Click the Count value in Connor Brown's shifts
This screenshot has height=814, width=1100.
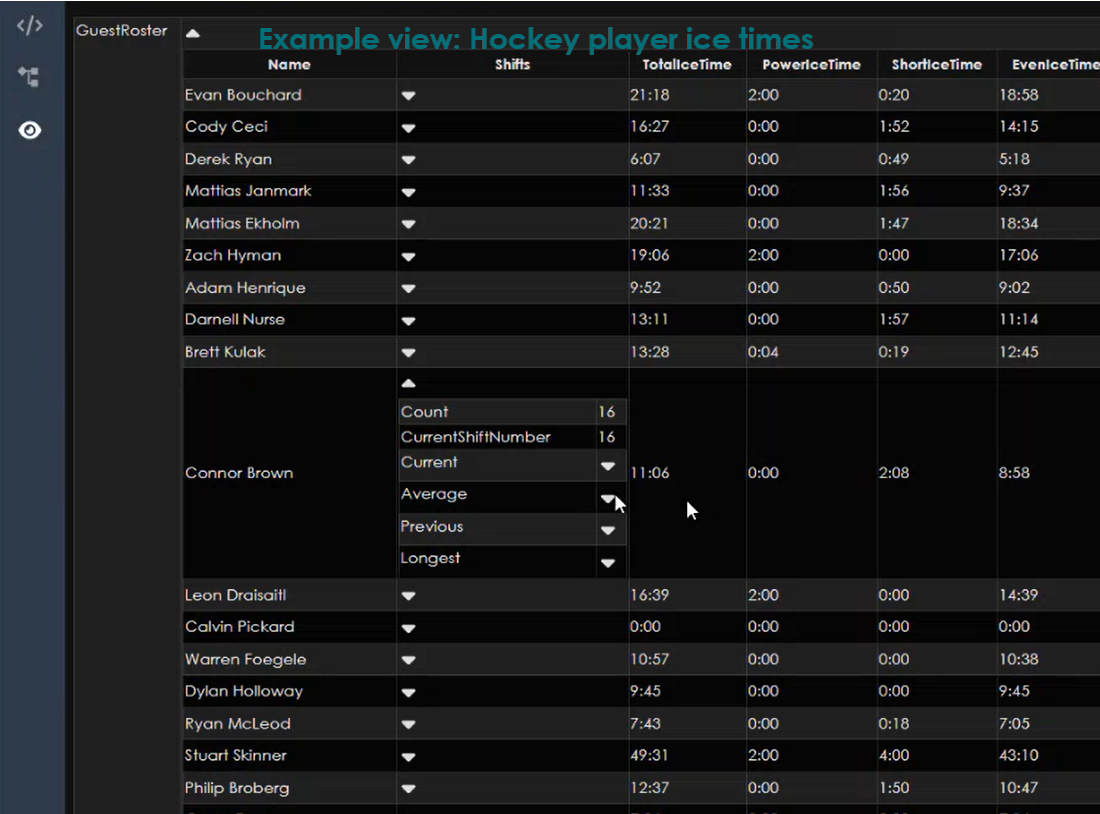606,412
